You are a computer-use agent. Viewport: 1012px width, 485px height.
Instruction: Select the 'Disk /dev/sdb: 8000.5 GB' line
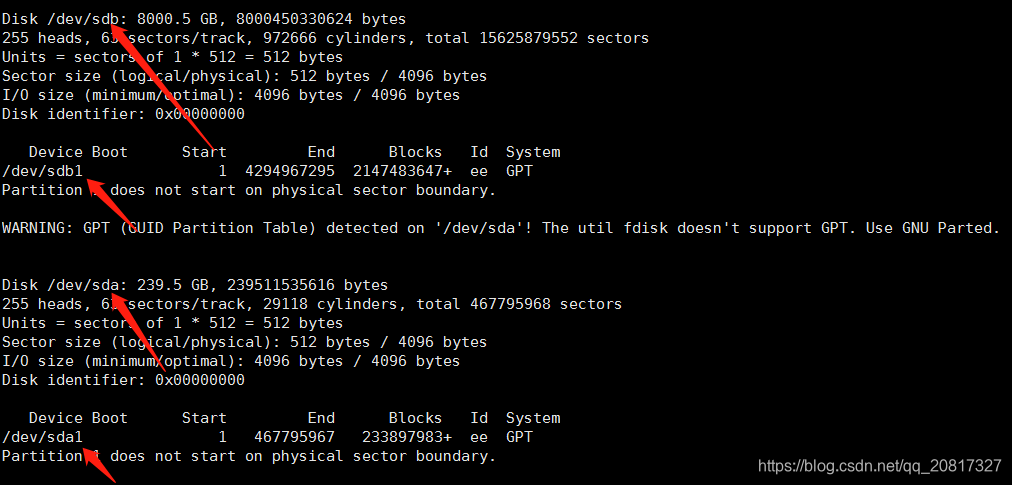tap(204, 19)
